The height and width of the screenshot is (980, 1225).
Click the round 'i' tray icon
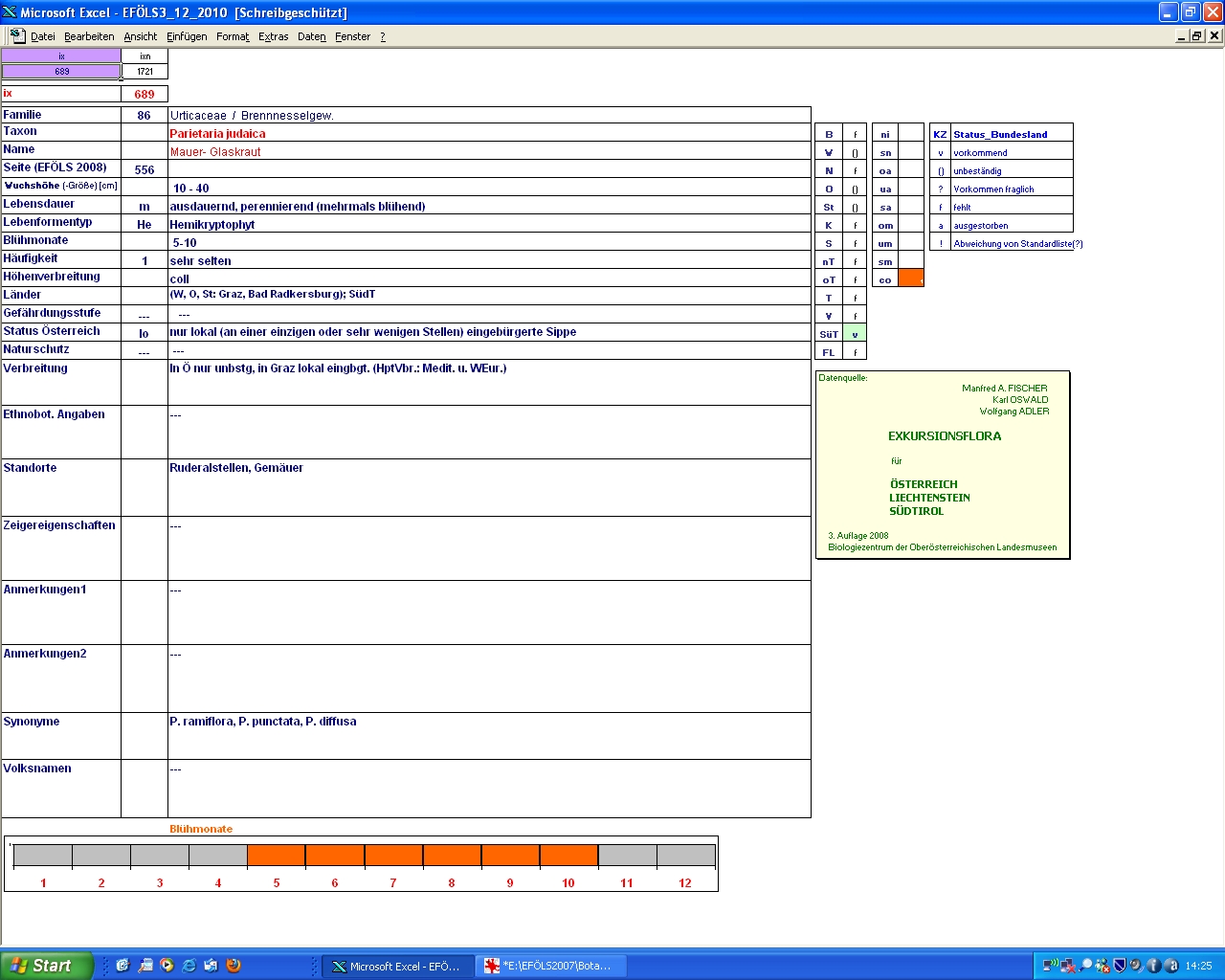[1154, 966]
